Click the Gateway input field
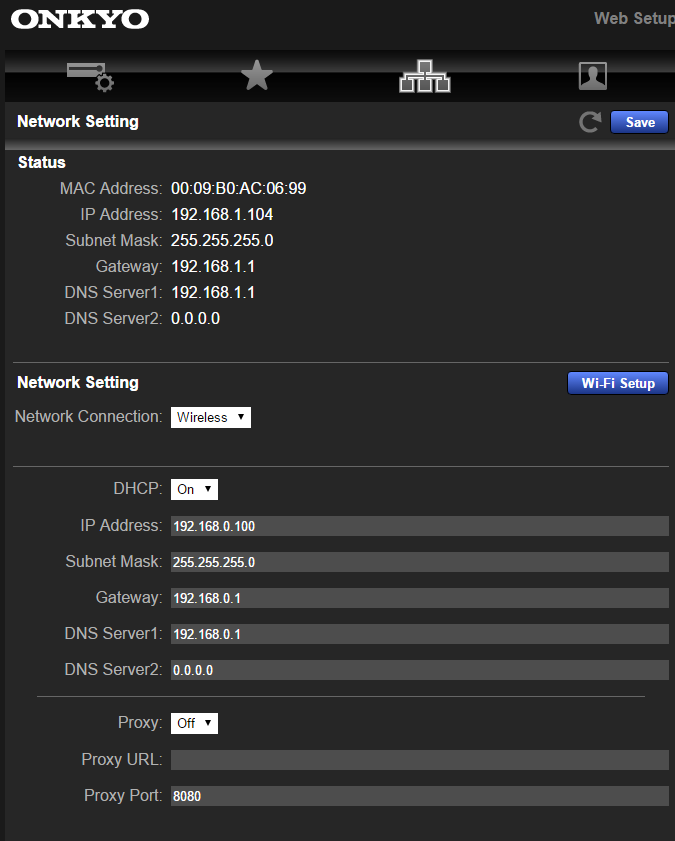The height and width of the screenshot is (841, 675). pos(420,598)
